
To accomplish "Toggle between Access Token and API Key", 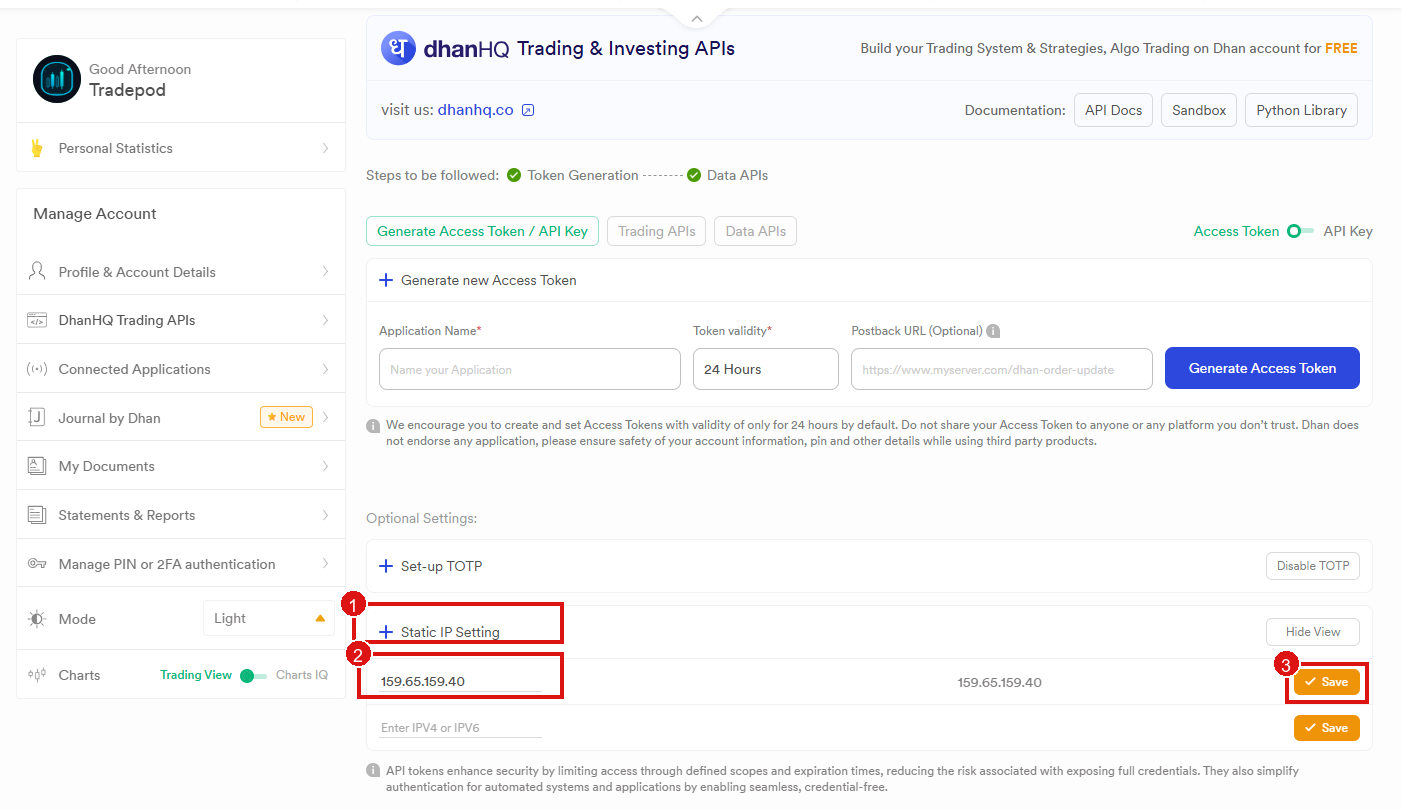I will [x=1300, y=231].
